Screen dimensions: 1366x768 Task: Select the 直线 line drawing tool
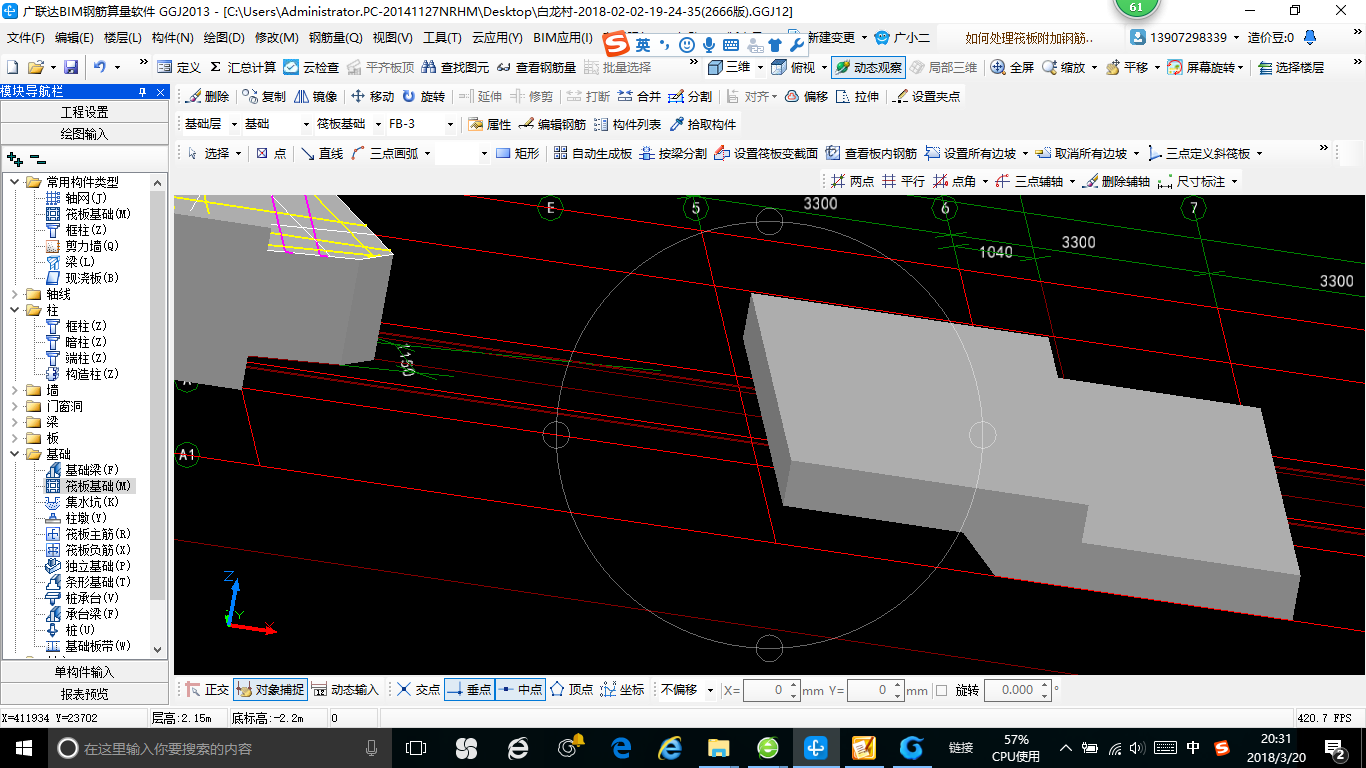(x=322, y=153)
